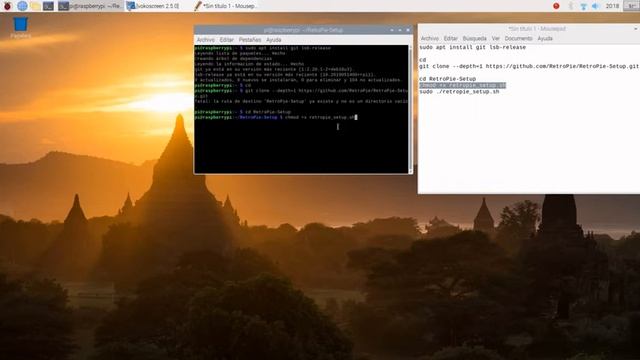Click the 'sudo ./retropie_setup.sh' line in Mousepad
This screenshot has width=640, height=360.
(459, 92)
